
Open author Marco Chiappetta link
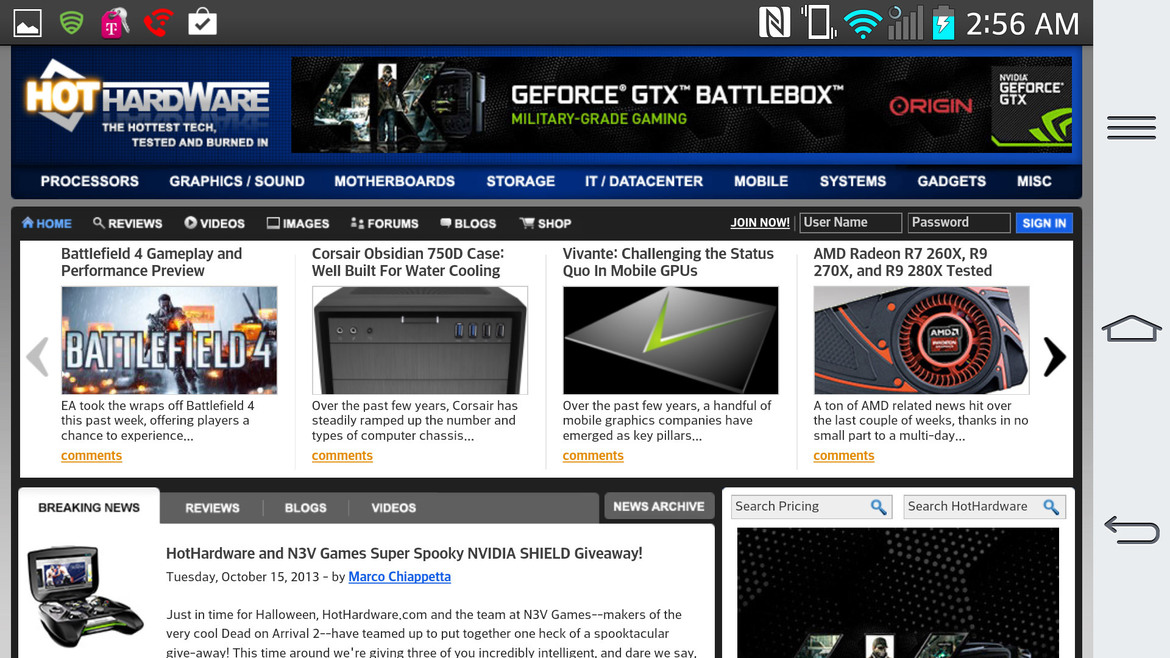[x=399, y=577]
